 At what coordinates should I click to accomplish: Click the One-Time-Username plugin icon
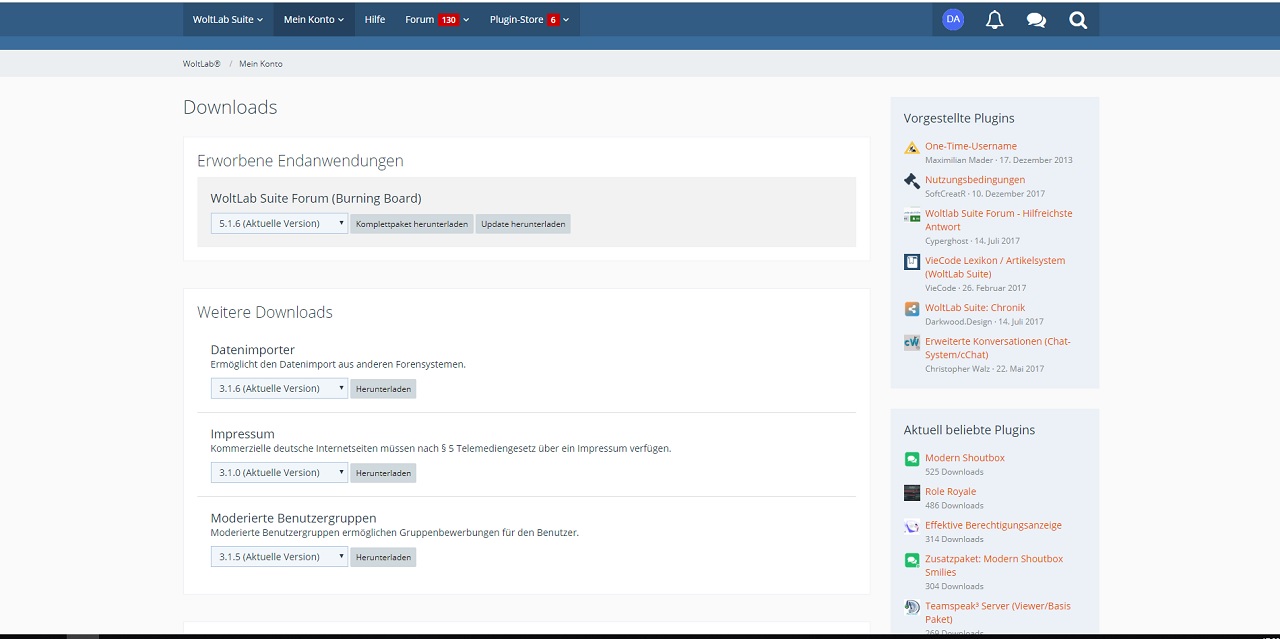(x=912, y=148)
